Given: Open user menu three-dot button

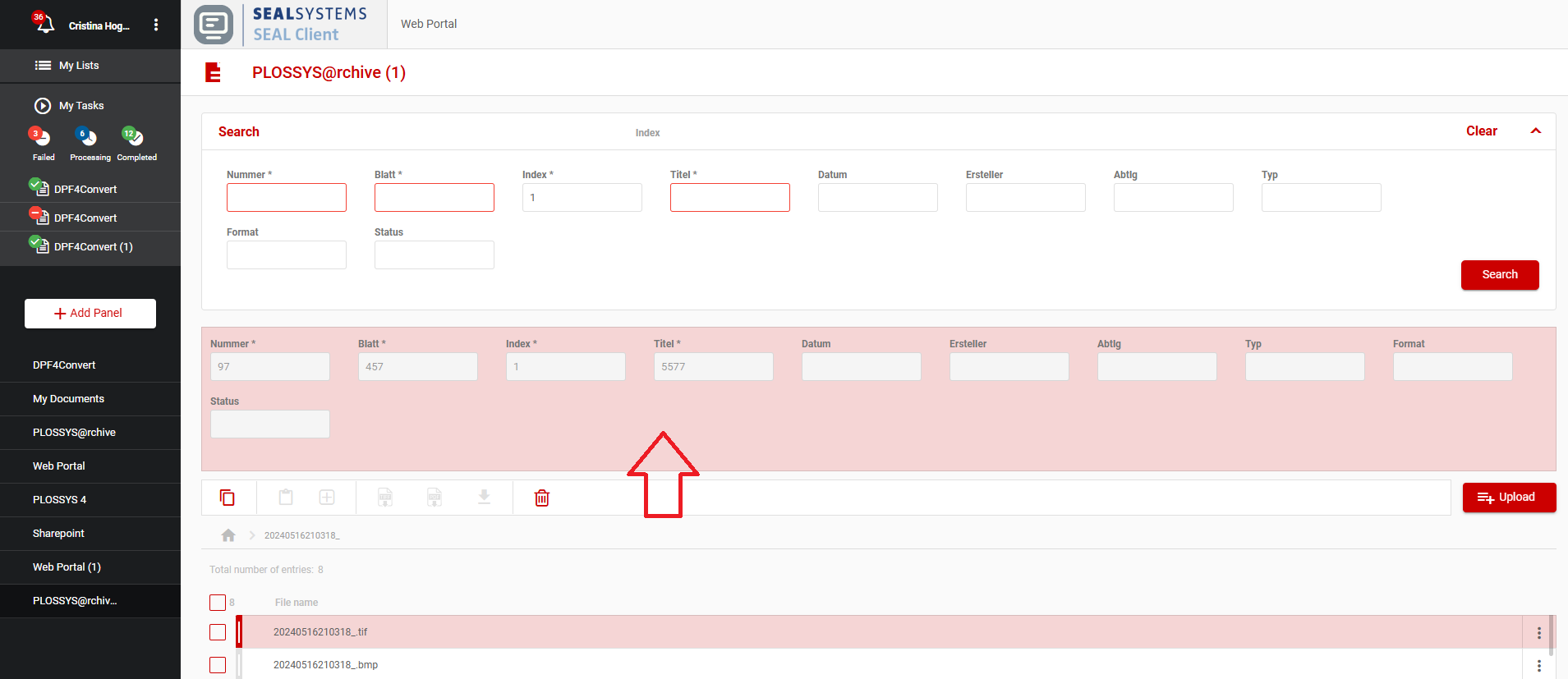Looking at the screenshot, I should click(156, 25).
